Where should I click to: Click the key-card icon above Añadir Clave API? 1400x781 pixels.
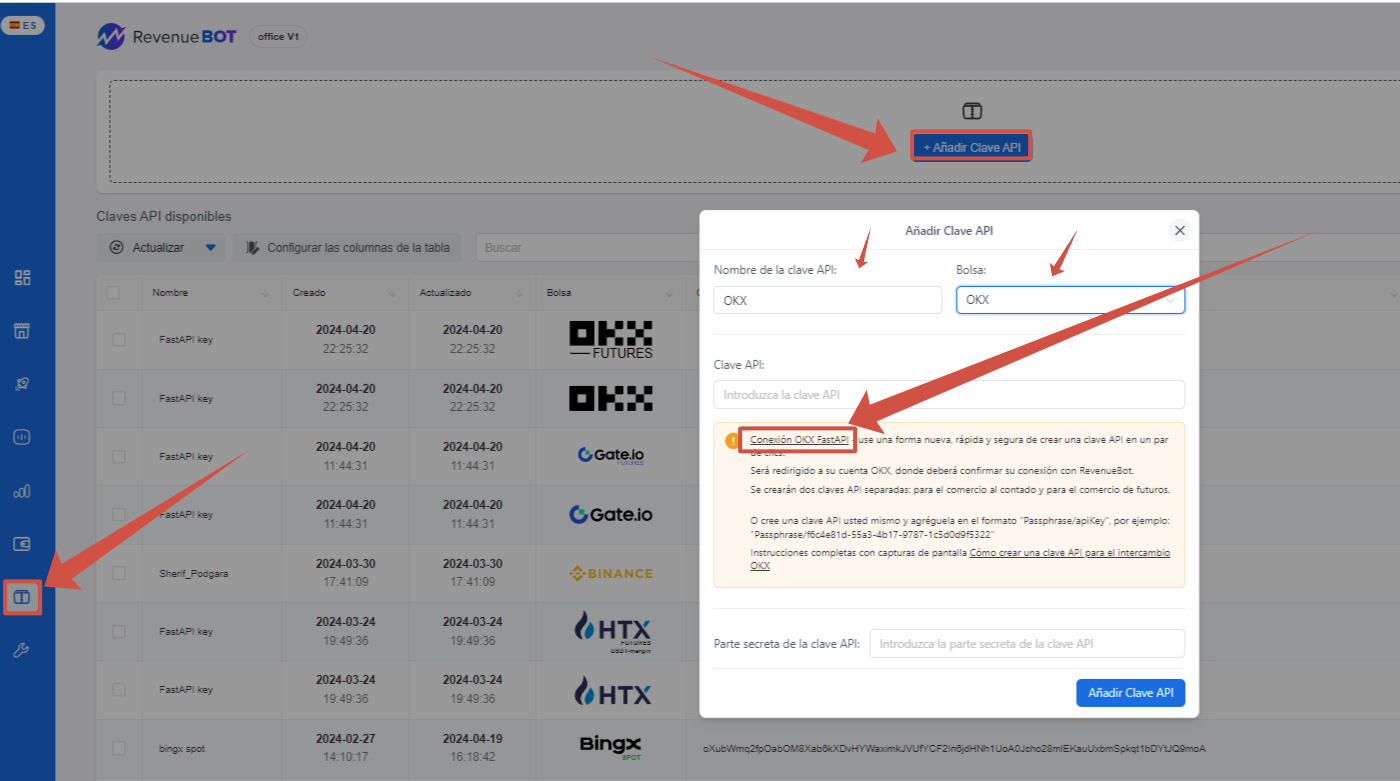coord(972,110)
